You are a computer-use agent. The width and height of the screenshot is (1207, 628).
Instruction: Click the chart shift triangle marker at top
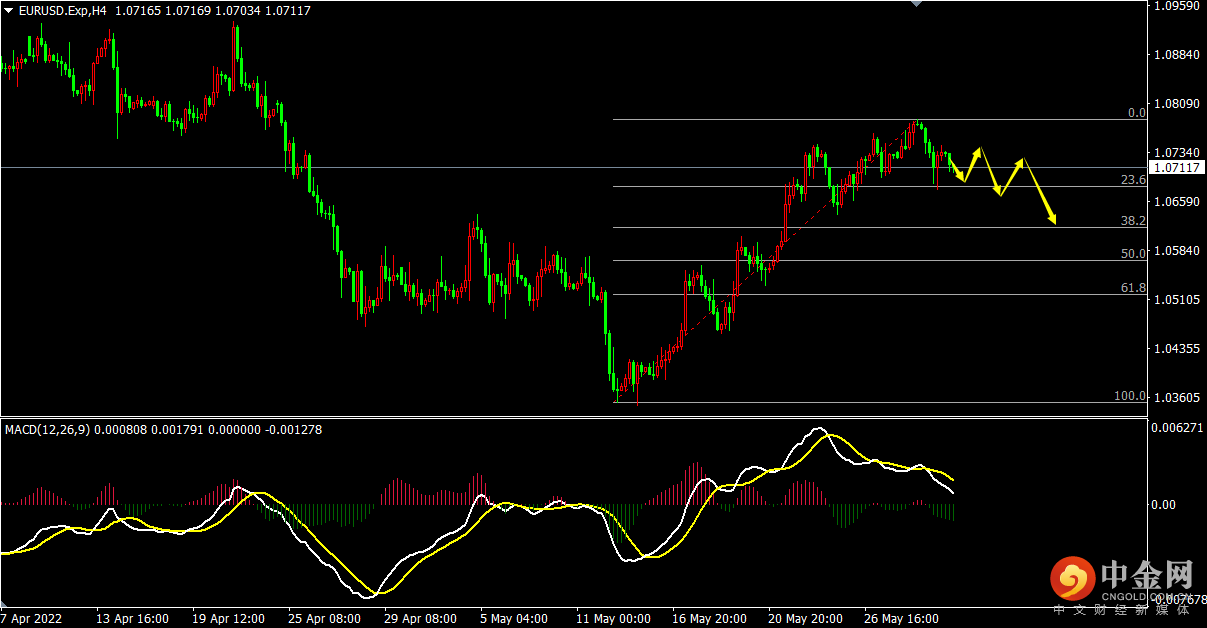coord(915,4)
